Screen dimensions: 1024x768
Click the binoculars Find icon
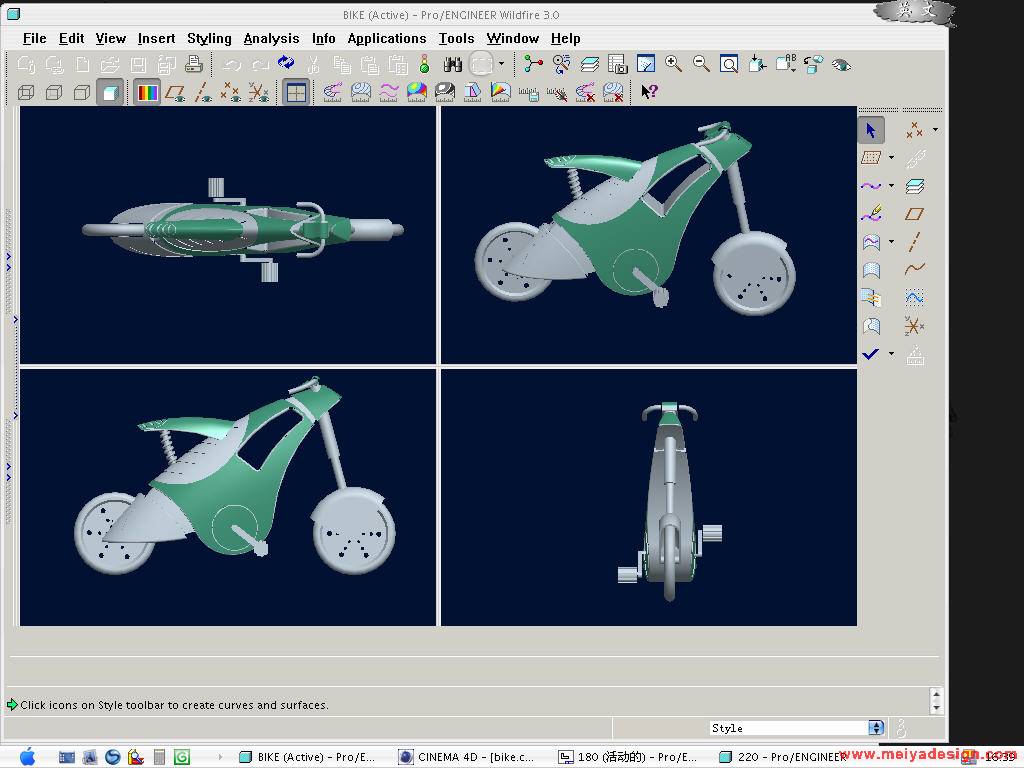(453, 64)
